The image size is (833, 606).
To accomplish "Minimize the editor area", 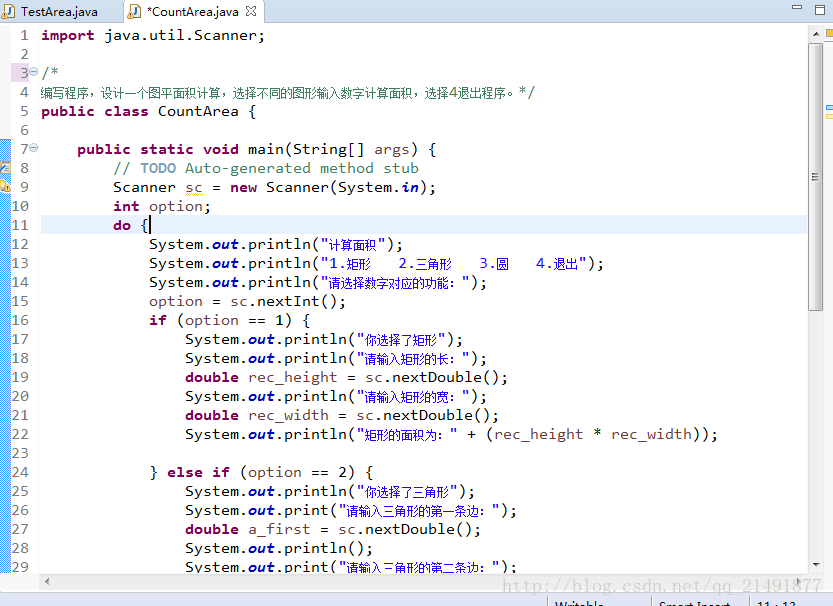I will coord(797,7).
